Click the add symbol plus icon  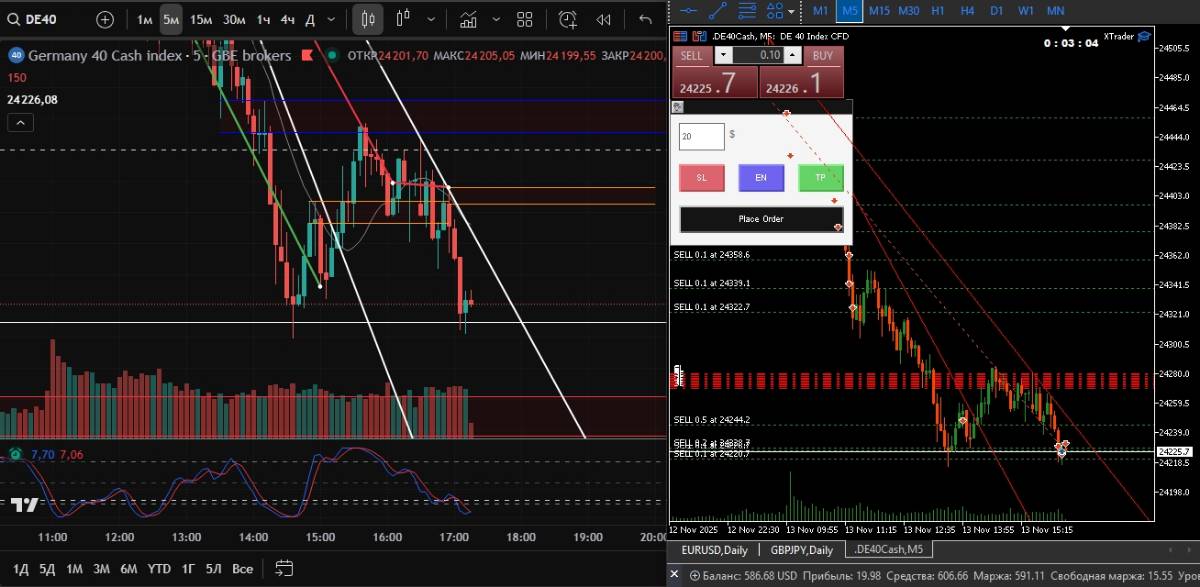click(x=105, y=19)
